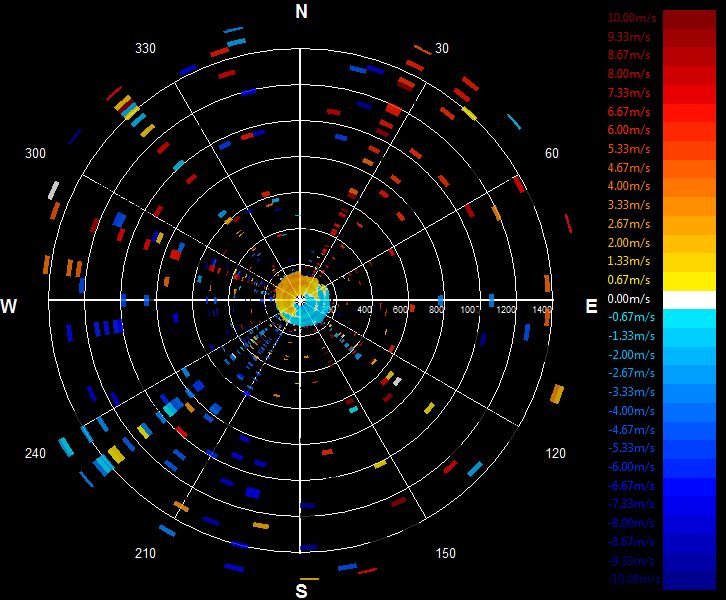This screenshot has width=726, height=600.
Task: Click the N compass label at top
Action: coord(301,12)
